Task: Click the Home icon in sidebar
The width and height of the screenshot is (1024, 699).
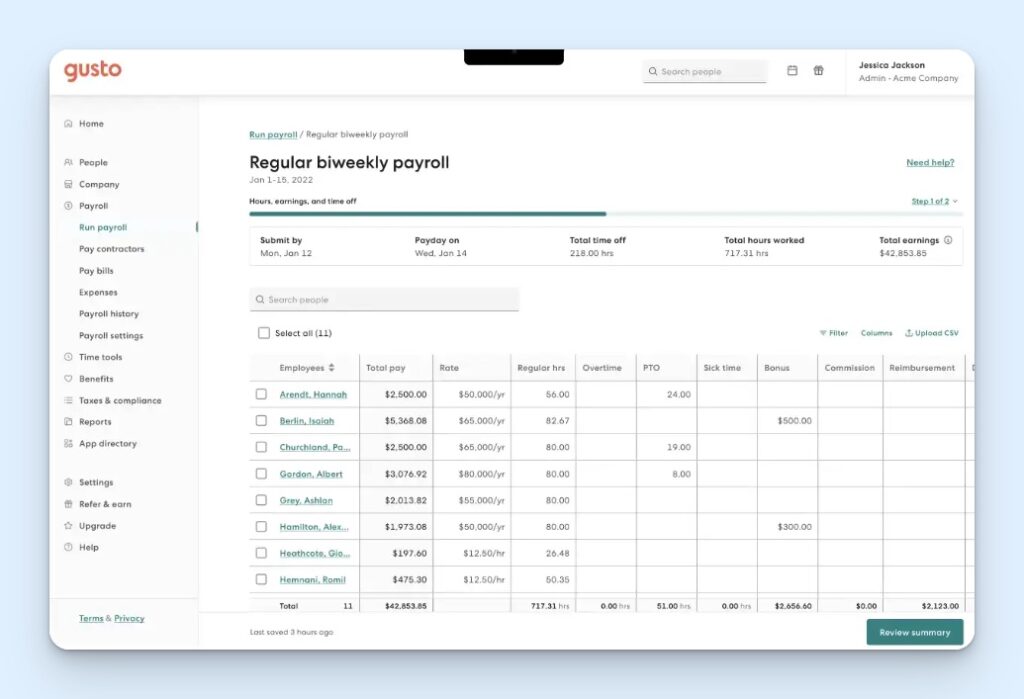Action: coord(69,123)
